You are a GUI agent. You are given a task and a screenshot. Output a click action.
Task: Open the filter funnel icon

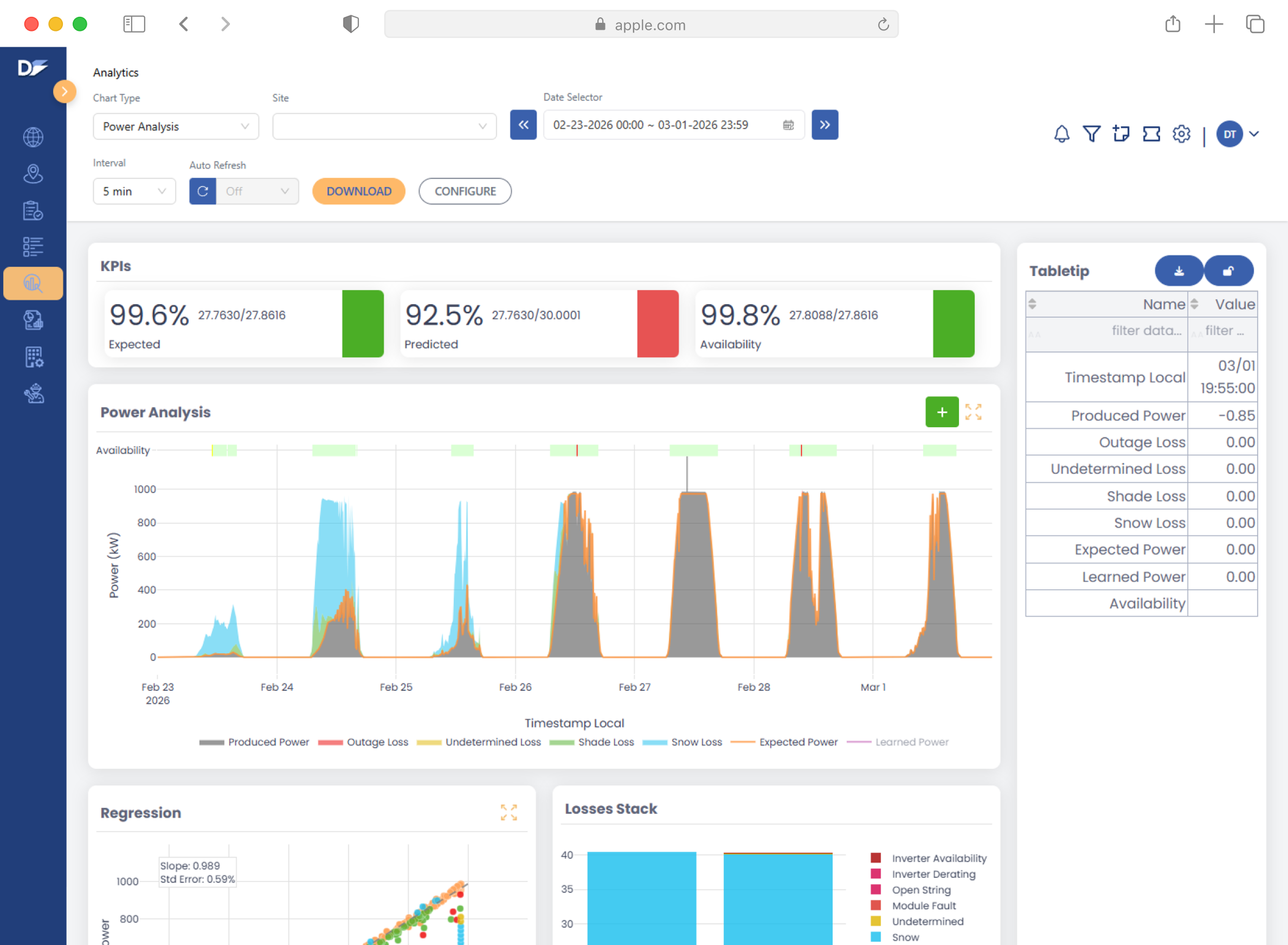pos(1091,134)
